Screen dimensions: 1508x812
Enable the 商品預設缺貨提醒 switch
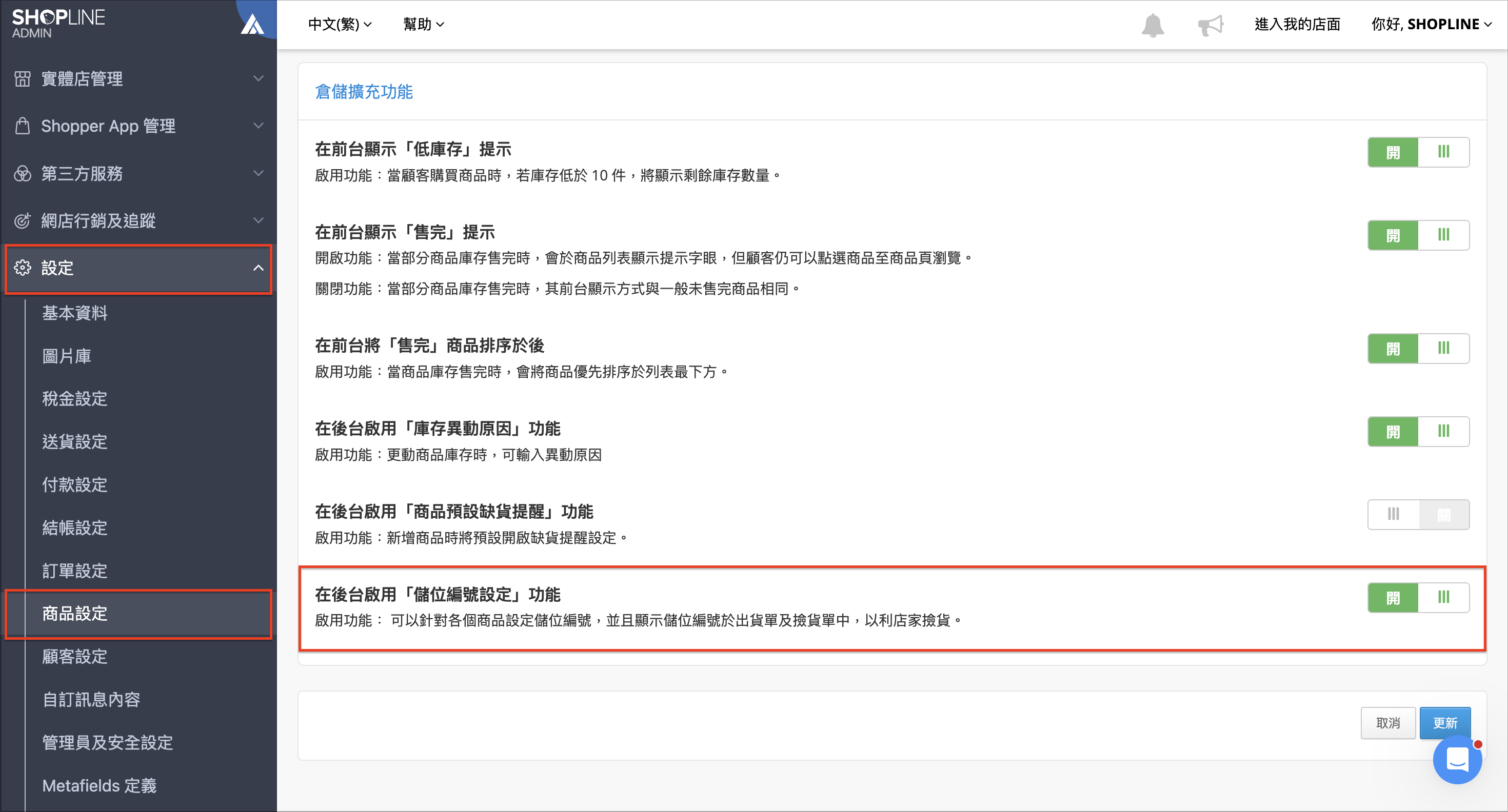point(1418,515)
